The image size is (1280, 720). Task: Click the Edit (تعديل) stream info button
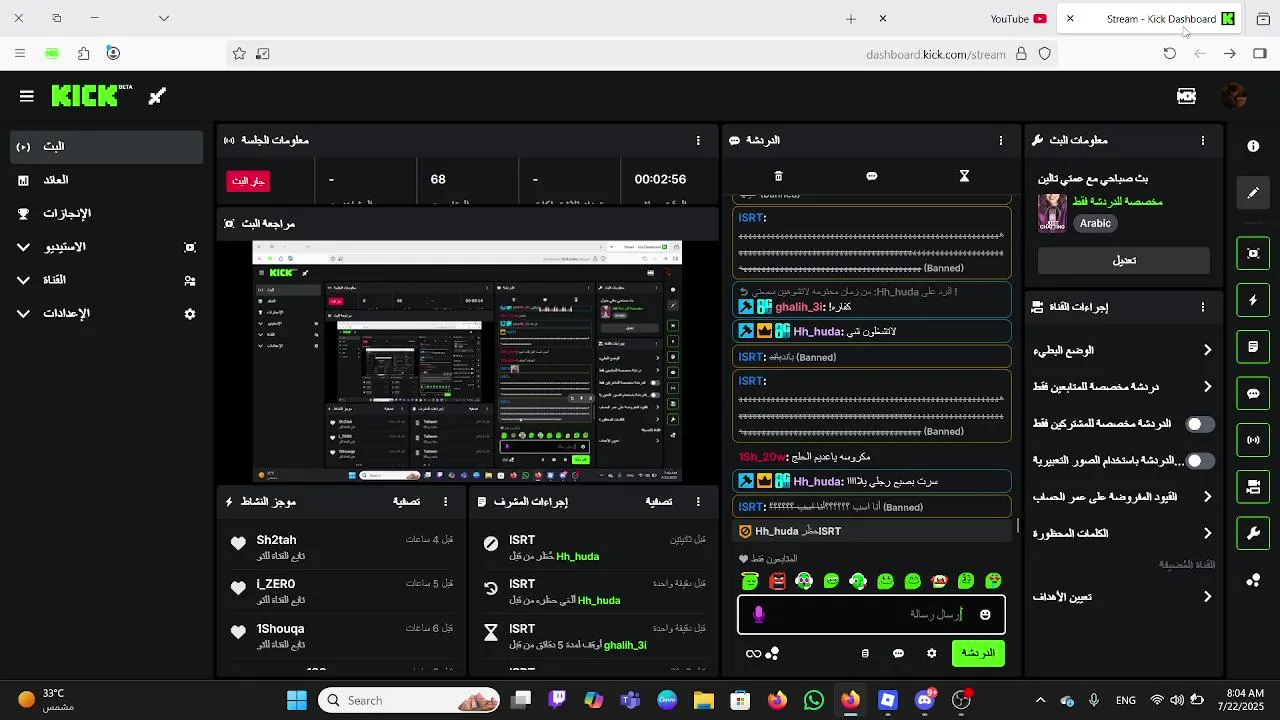tap(1124, 260)
